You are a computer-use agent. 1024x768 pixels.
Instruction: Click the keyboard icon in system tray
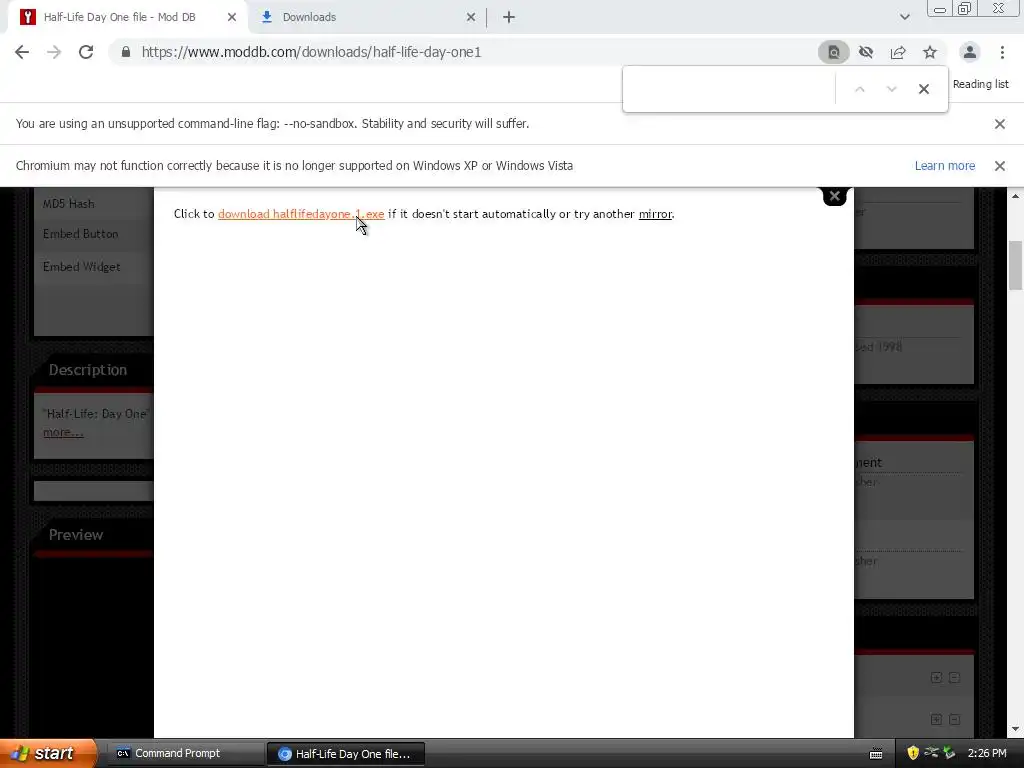coord(876,754)
